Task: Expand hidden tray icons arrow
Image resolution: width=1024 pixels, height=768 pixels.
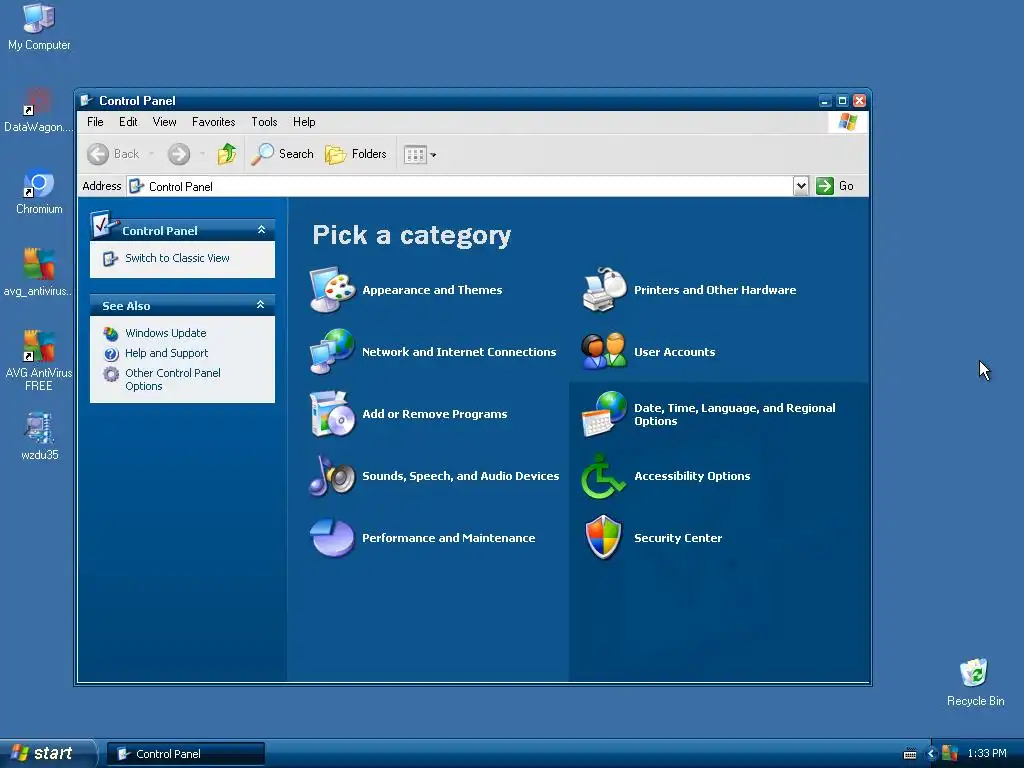Action: pyautogui.click(x=931, y=754)
